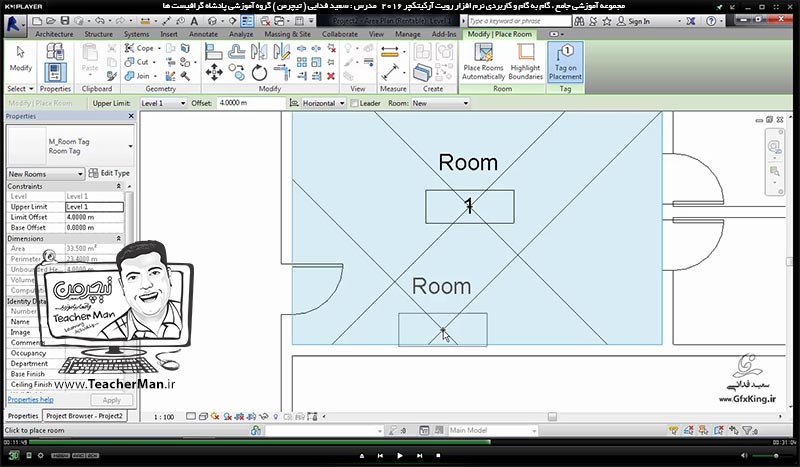This screenshot has height=467, width=800.
Task: Click the Help question mark icon
Action: point(711,21)
